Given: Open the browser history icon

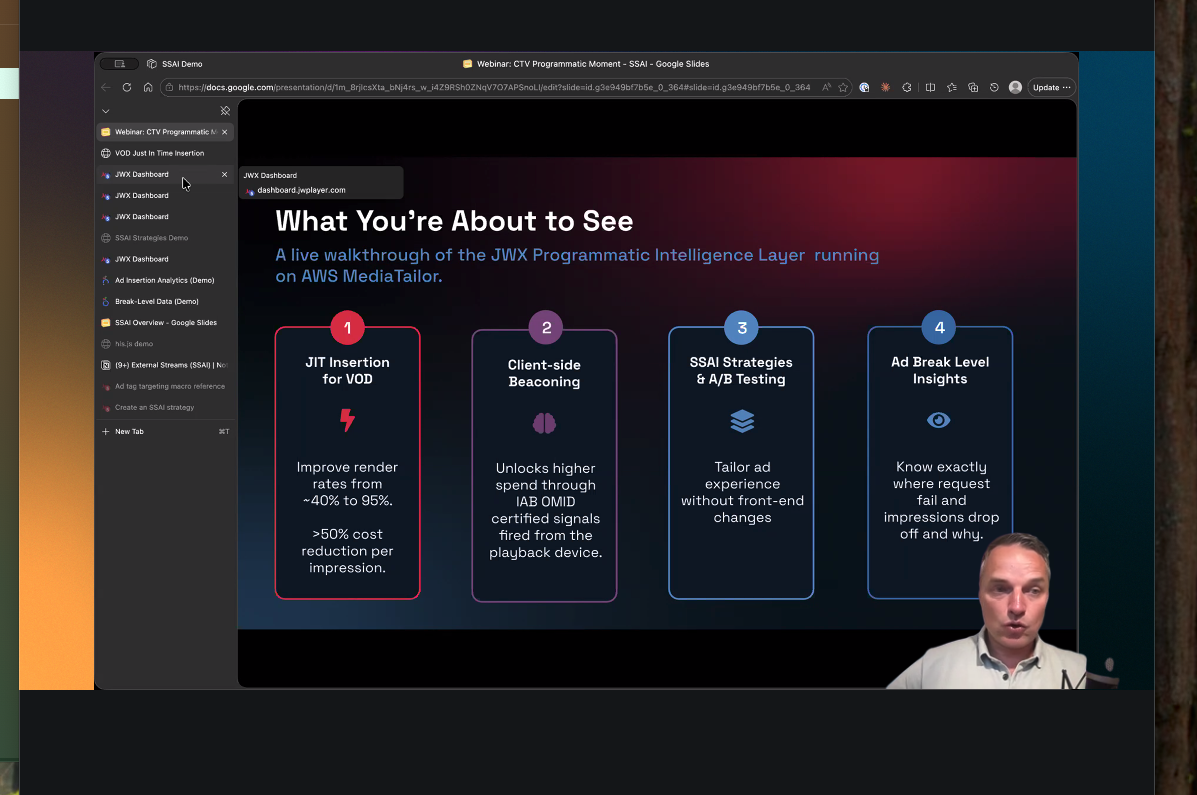Looking at the screenshot, I should (x=994, y=87).
